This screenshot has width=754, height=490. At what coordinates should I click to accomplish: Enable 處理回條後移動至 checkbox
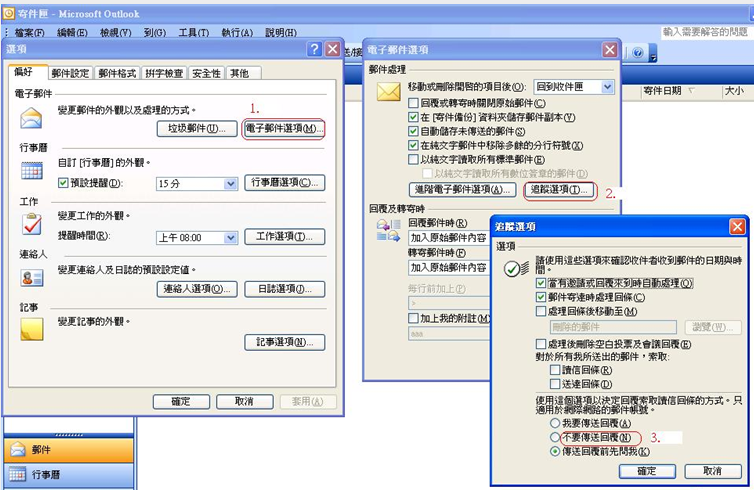[541, 311]
